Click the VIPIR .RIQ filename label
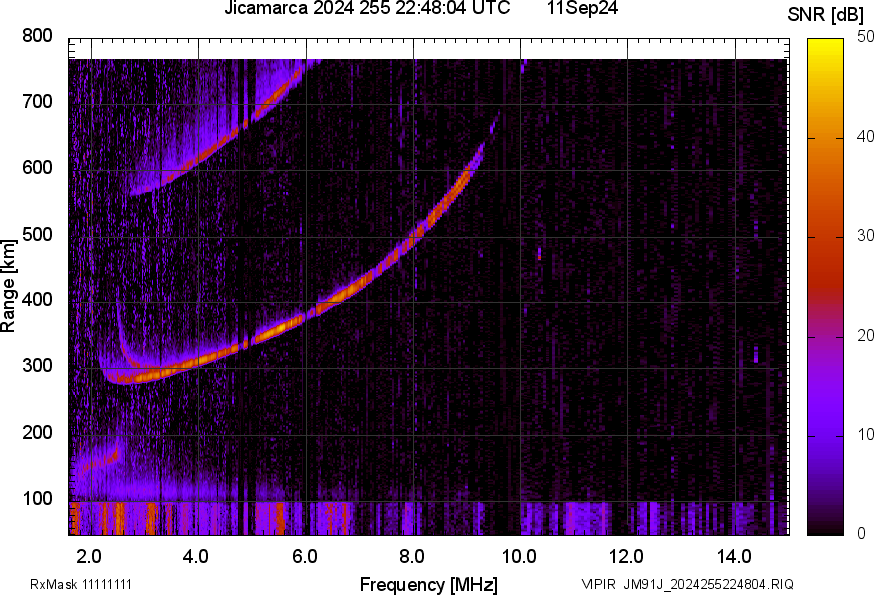 (688, 584)
